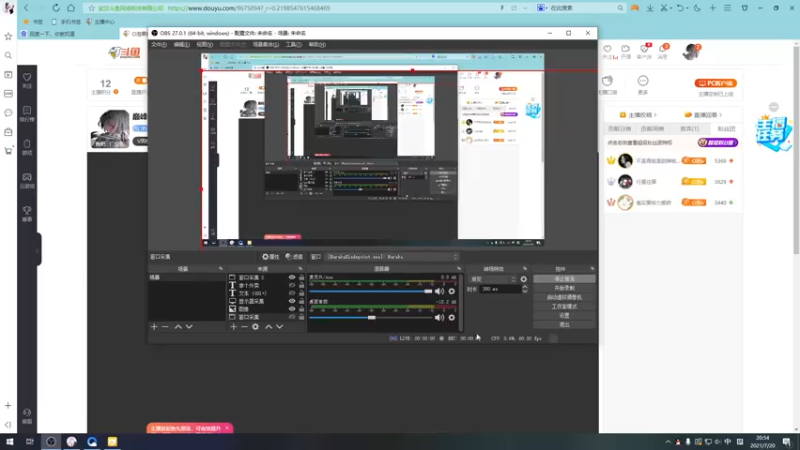
Task: Pop out the controls dock panel
Action: [592, 268]
